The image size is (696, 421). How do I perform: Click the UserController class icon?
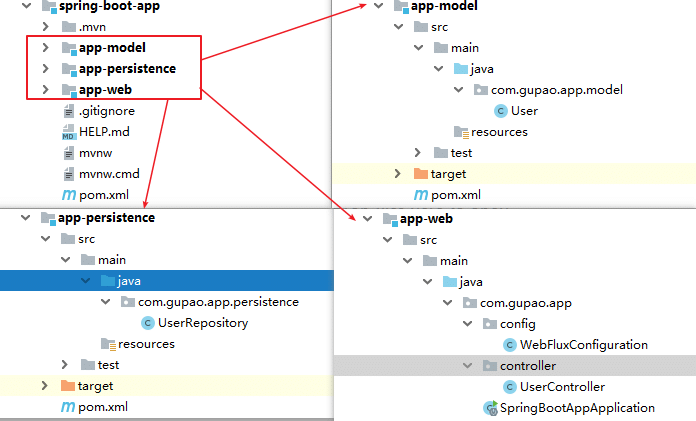coord(509,386)
